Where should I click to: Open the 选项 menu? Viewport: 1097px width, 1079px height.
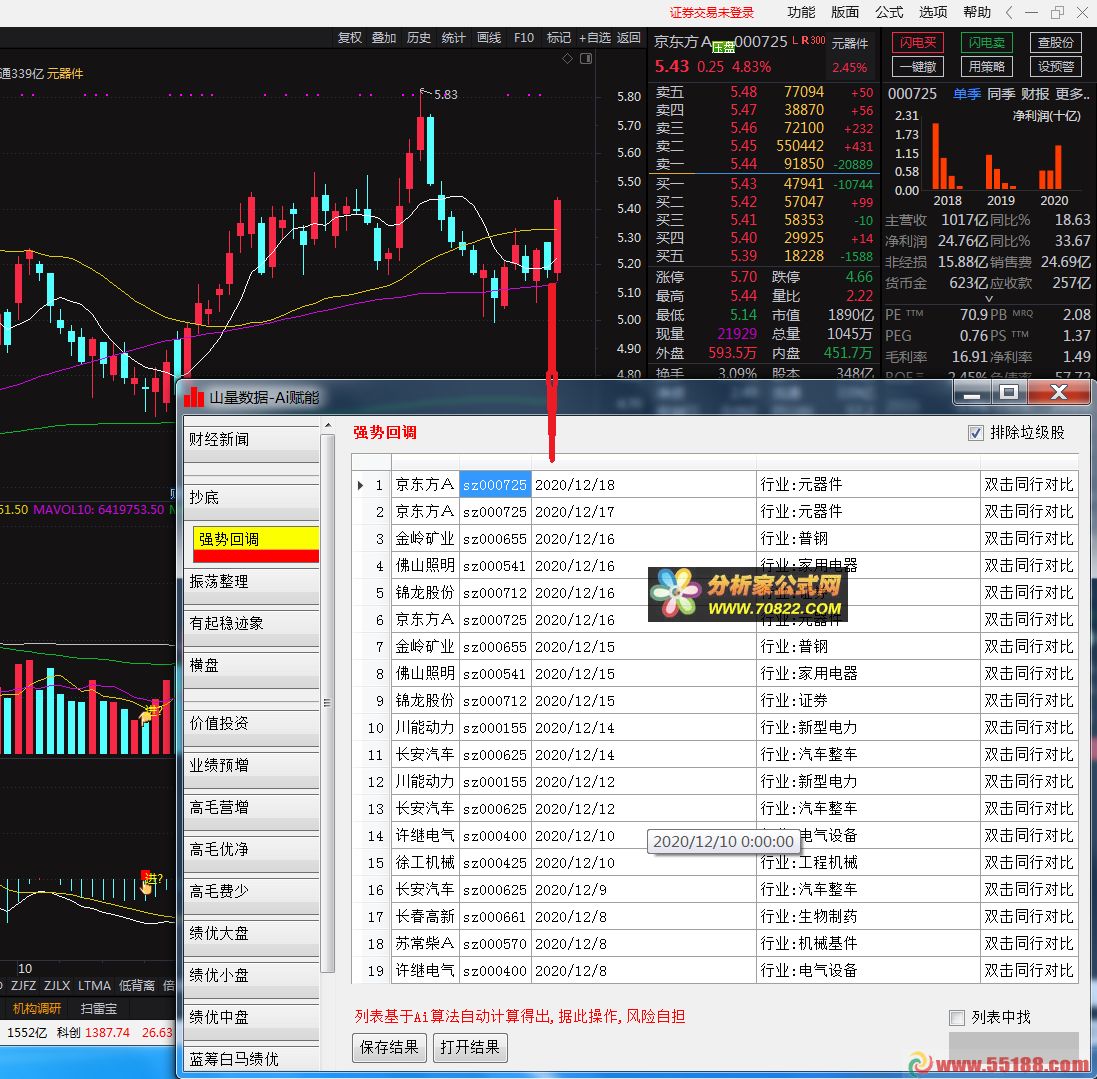coord(933,13)
